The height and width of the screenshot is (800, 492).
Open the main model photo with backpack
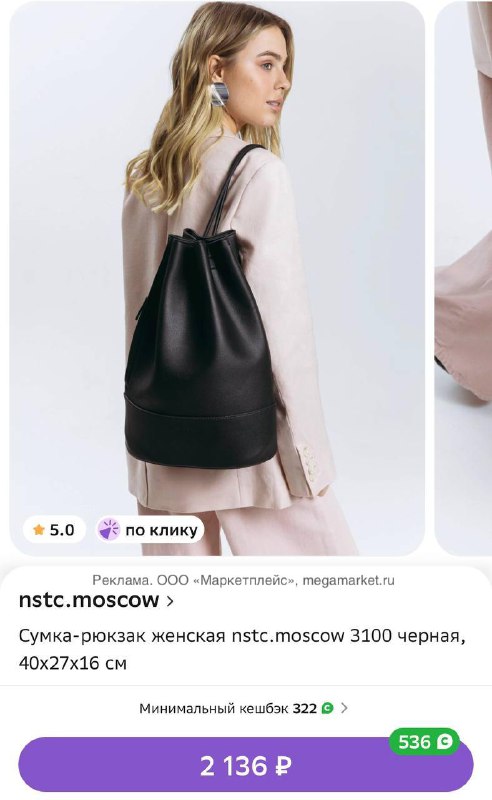pyautogui.click(x=217, y=278)
